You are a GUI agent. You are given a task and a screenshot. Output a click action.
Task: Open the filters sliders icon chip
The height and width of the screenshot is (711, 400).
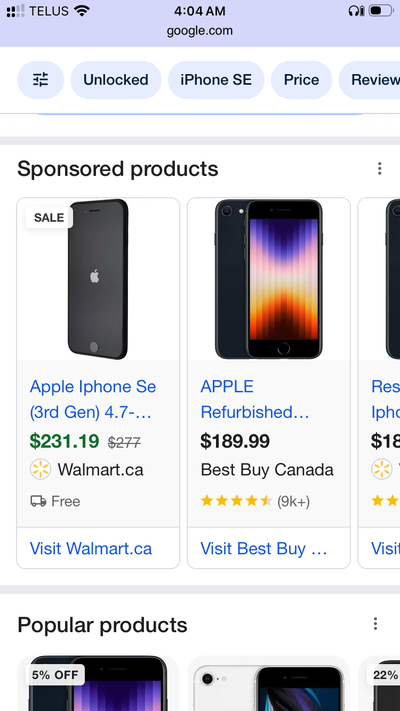(x=40, y=80)
